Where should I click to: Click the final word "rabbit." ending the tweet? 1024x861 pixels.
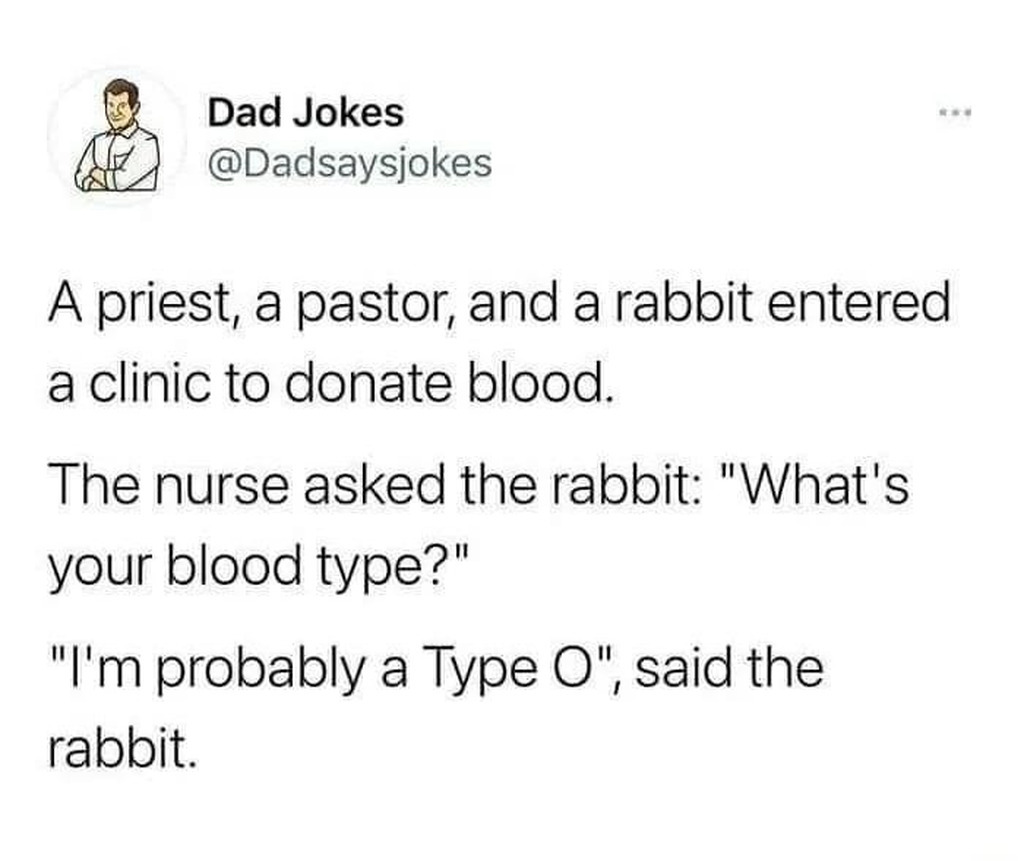(x=122, y=747)
